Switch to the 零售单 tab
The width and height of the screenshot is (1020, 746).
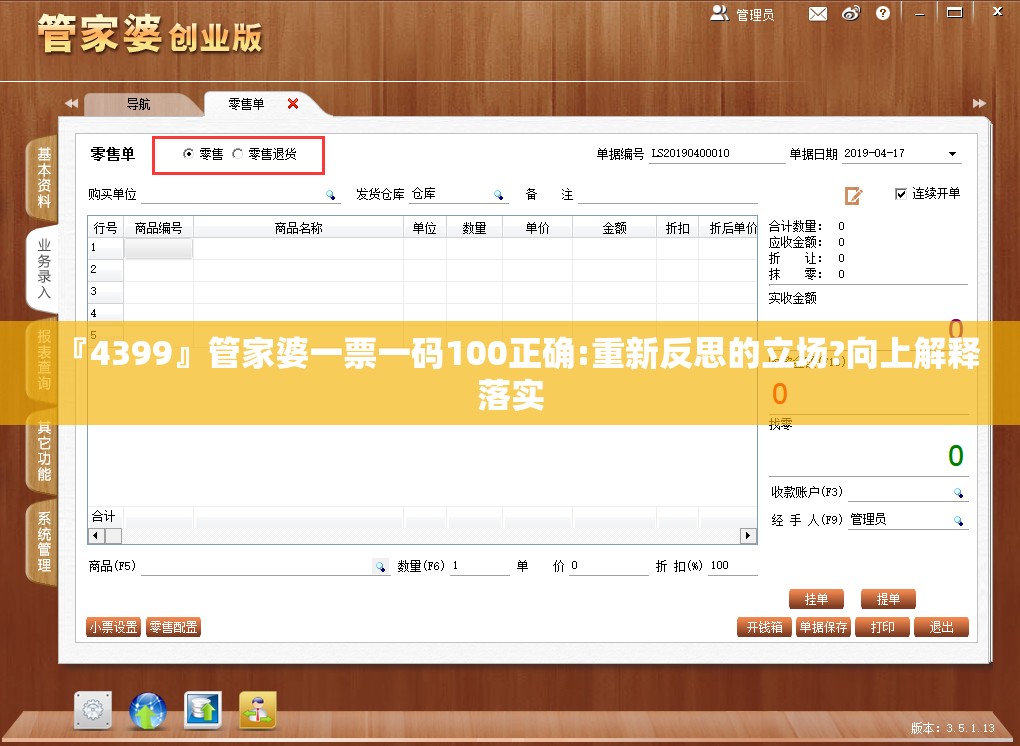[x=247, y=104]
